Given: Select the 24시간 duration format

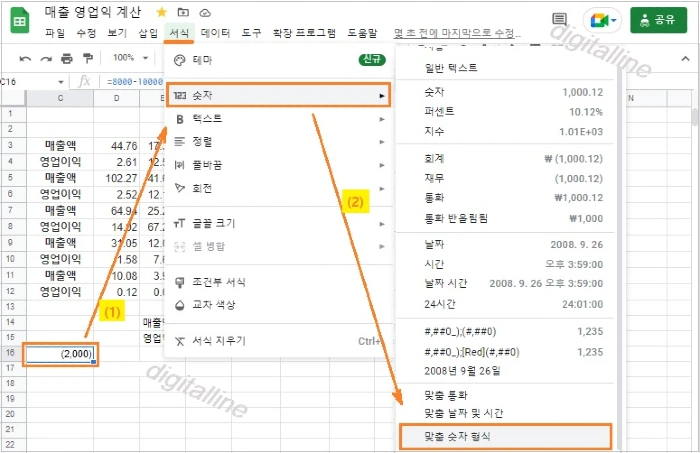Looking at the screenshot, I should click(x=505, y=304).
